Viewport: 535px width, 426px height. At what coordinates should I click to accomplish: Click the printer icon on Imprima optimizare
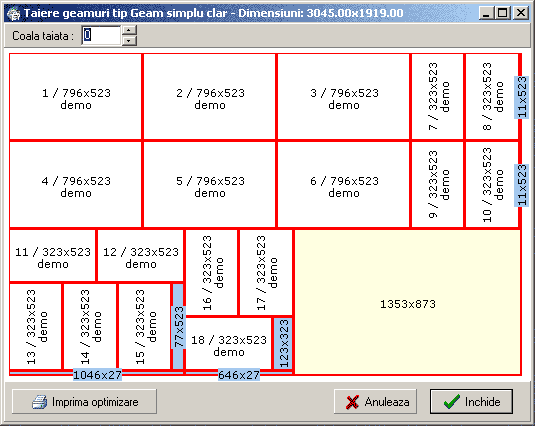pyautogui.click(x=40, y=402)
